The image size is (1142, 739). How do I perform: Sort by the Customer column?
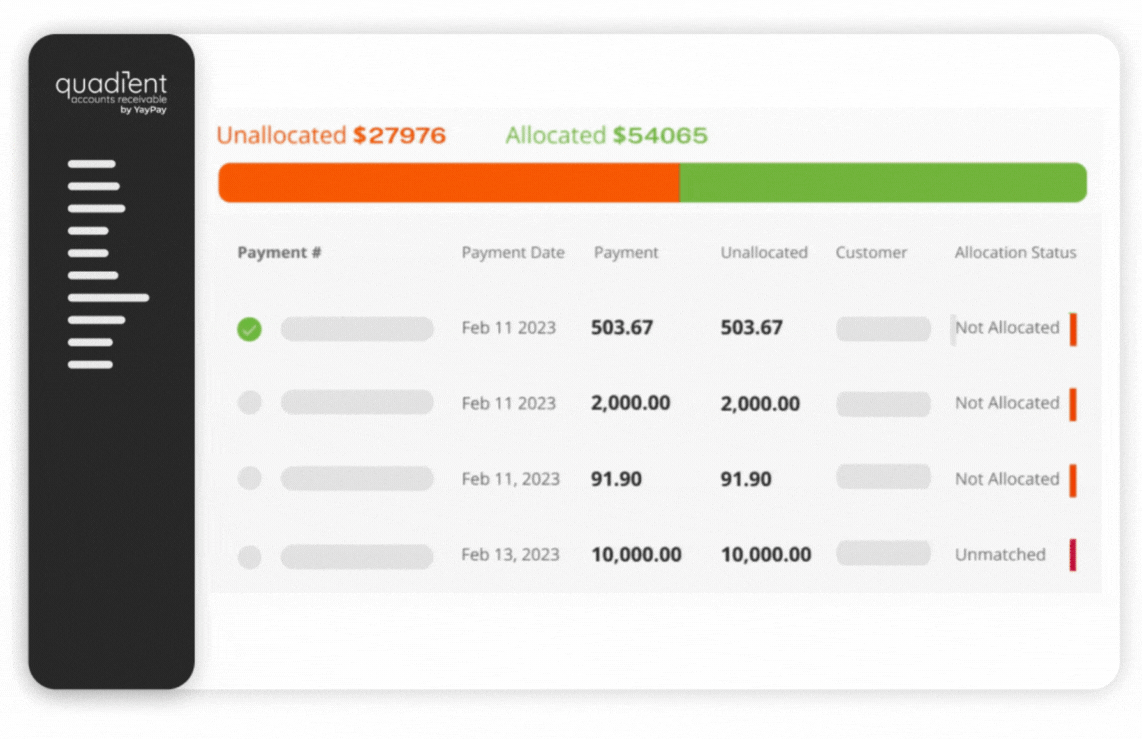tap(870, 252)
